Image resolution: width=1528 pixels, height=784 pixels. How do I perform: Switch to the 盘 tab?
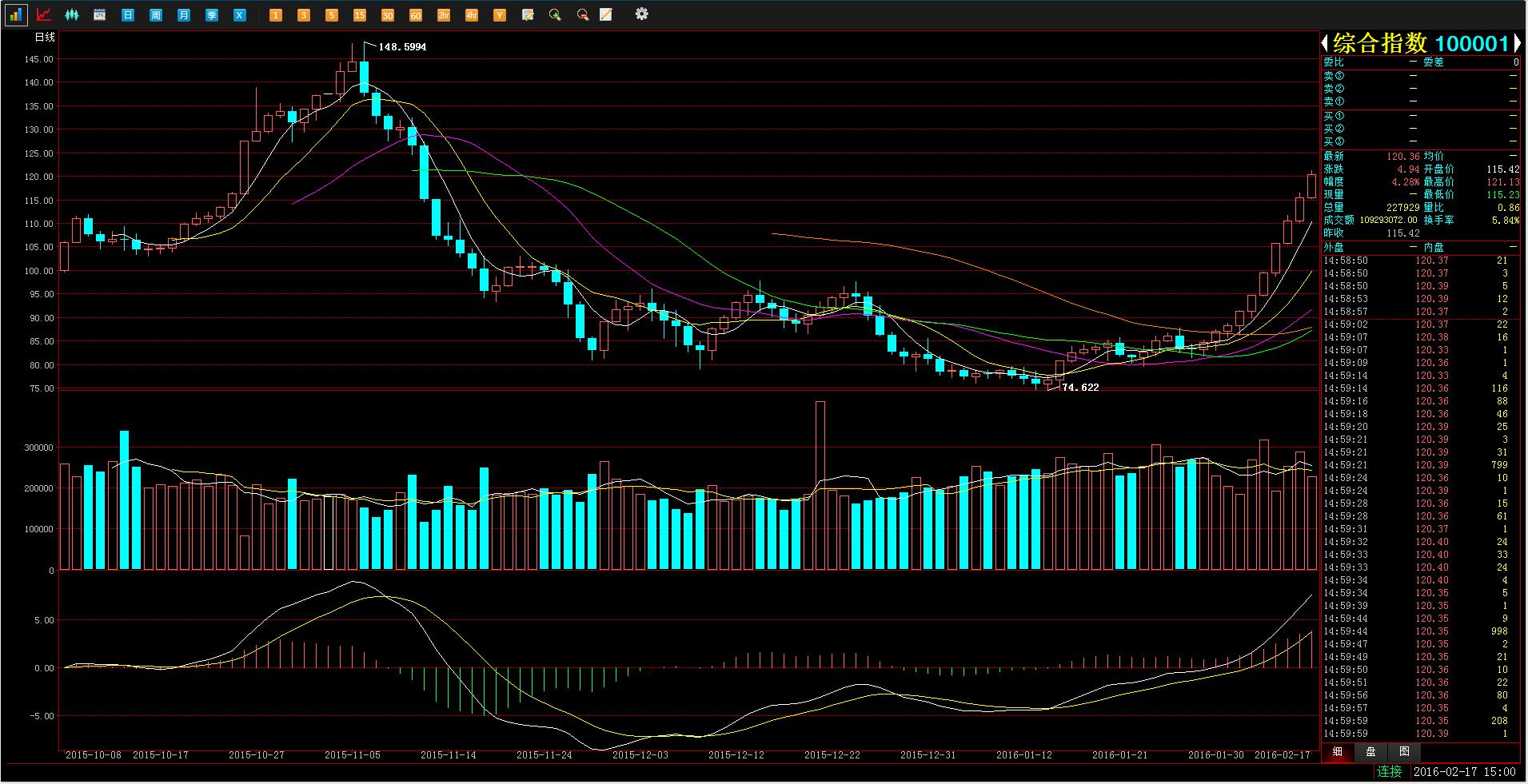1370,751
